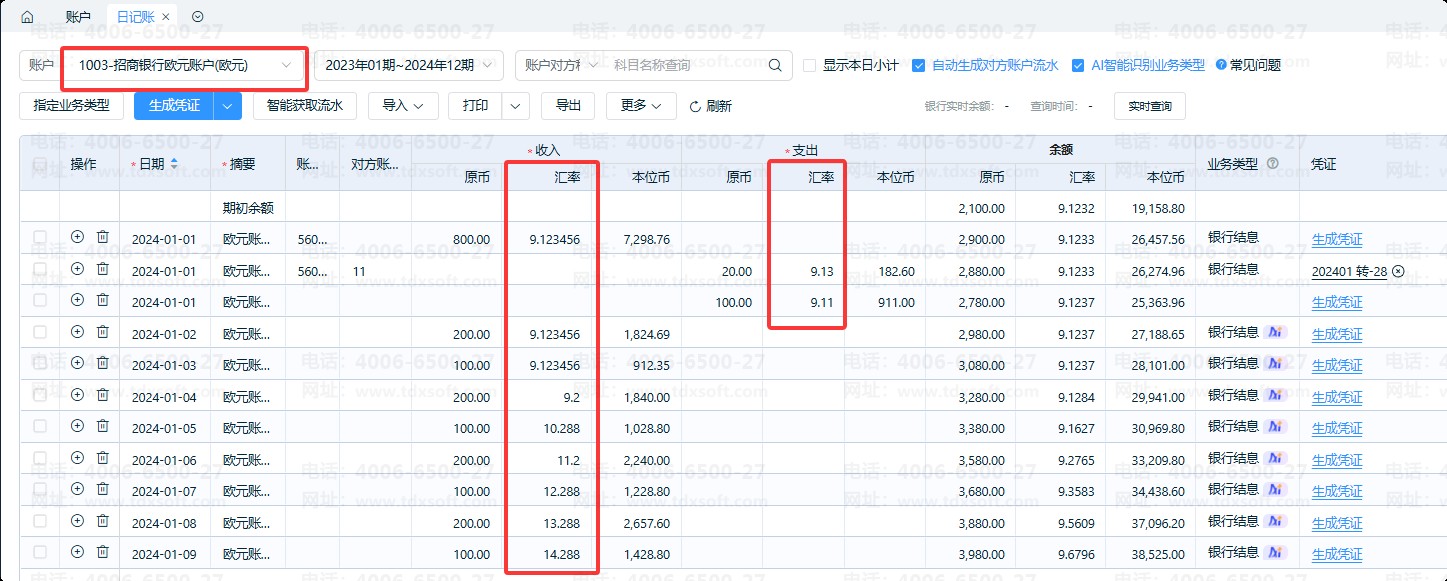Click the help icon beside 业务类型

click(x=1273, y=164)
